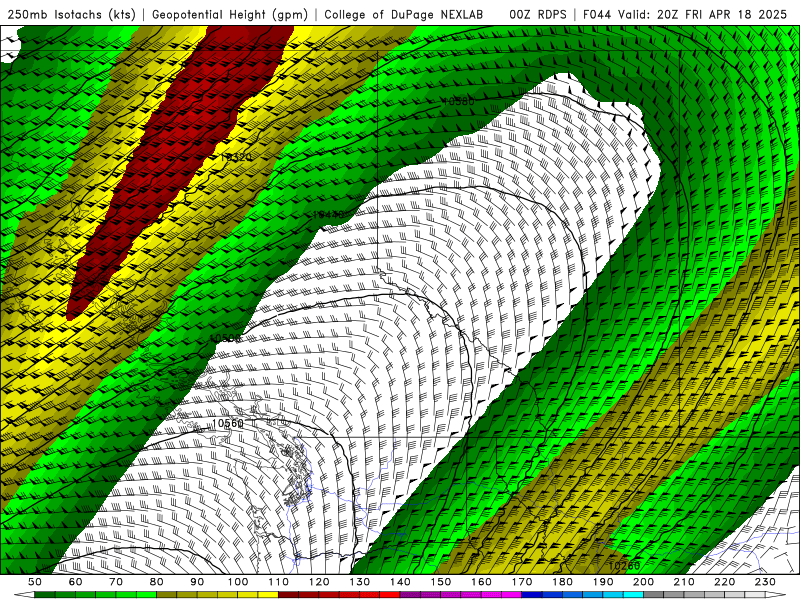Click the 'College of DuPage NEXLAB' label

pyautogui.click(x=404, y=14)
